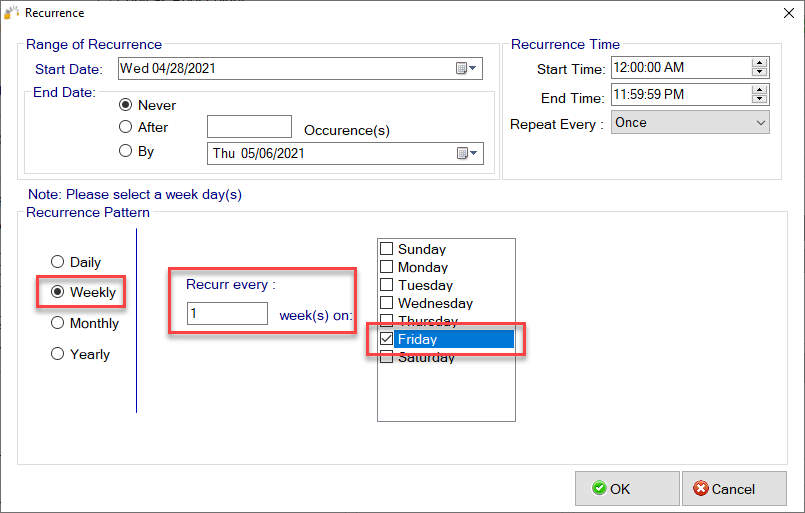The width and height of the screenshot is (805, 513).
Task: Select the Never end date option
Action: [x=125, y=105]
